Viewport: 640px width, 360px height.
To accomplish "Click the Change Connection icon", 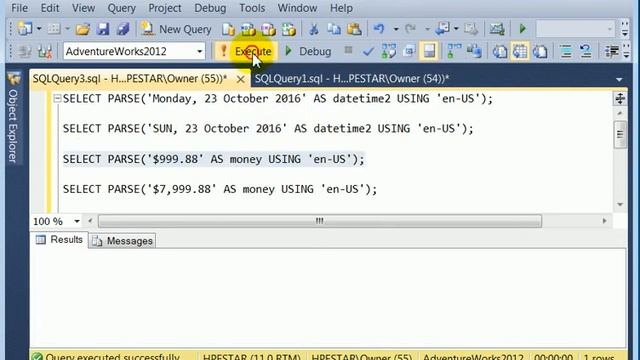I will (45, 51).
